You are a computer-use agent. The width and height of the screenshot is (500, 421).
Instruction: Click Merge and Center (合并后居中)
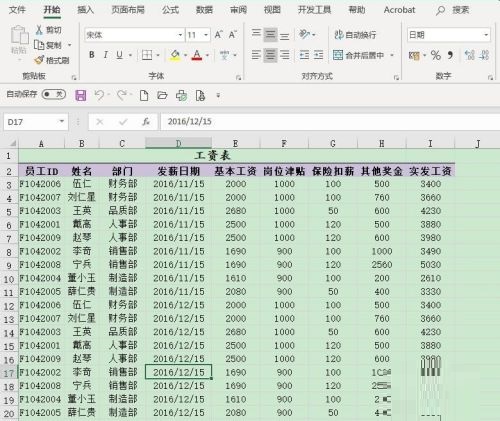click(x=359, y=55)
